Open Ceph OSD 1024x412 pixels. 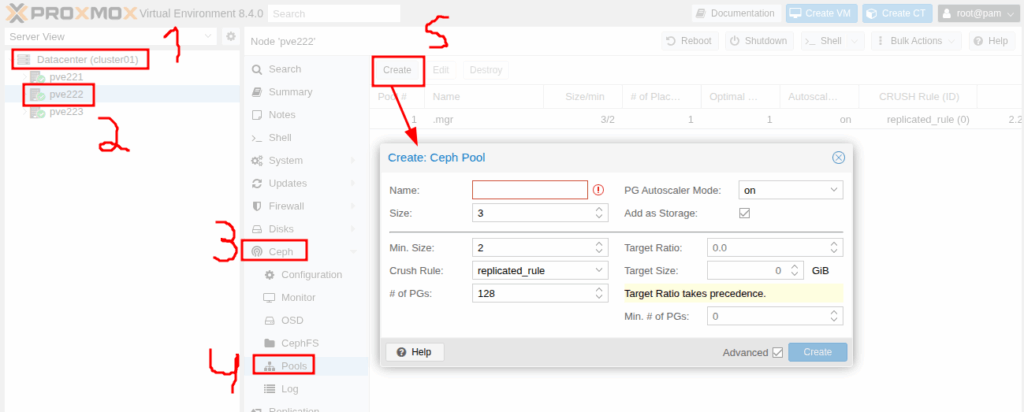pos(292,321)
